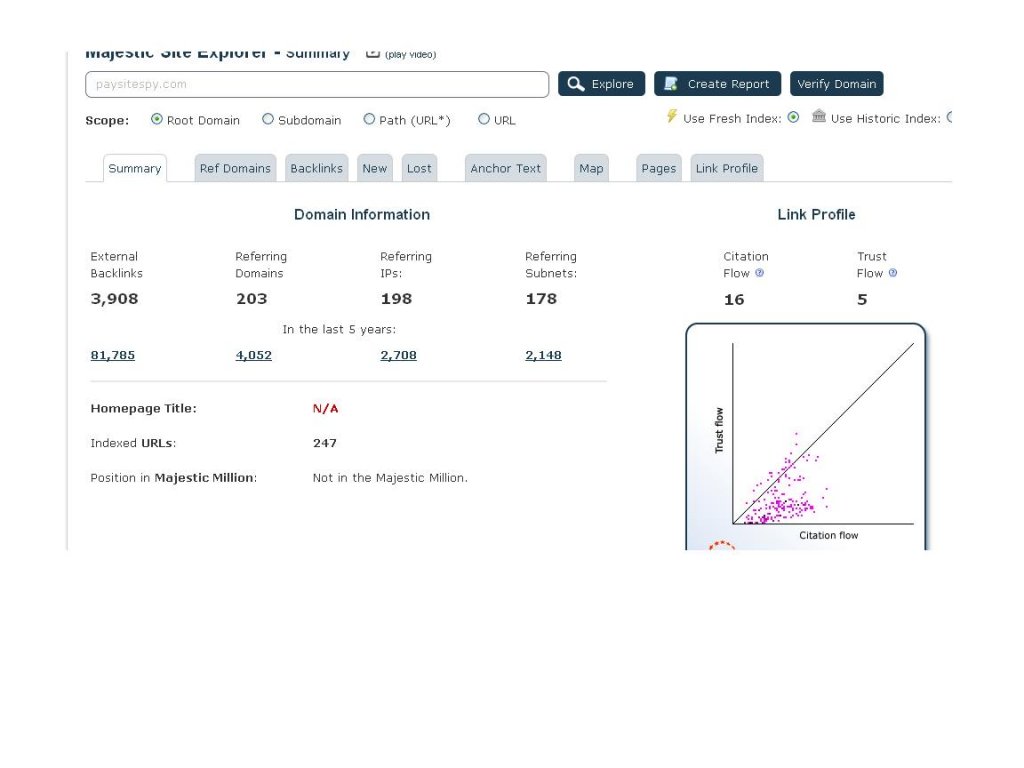The image size is (1024, 768).
Task: Click the play video icon
Action: [373, 54]
